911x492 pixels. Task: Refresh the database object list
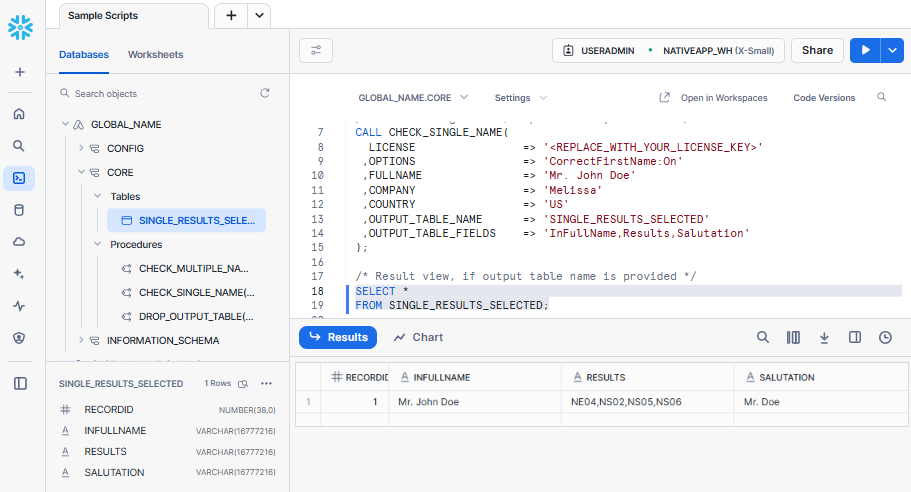coord(265,93)
